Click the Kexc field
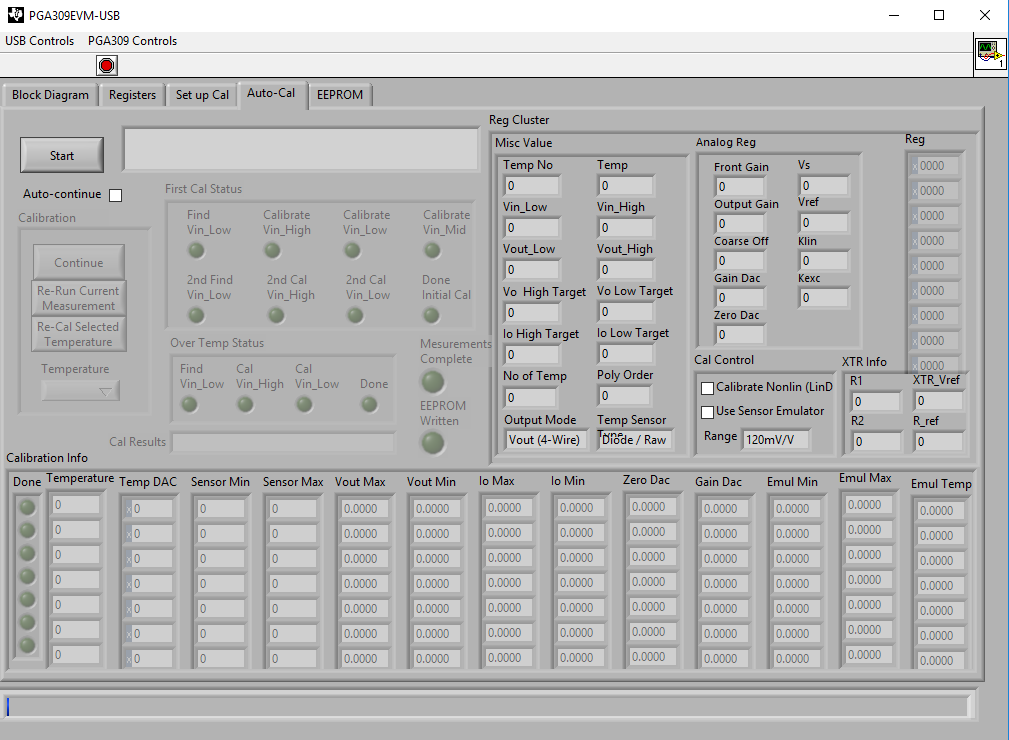1009x740 pixels. pyautogui.click(x=824, y=298)
